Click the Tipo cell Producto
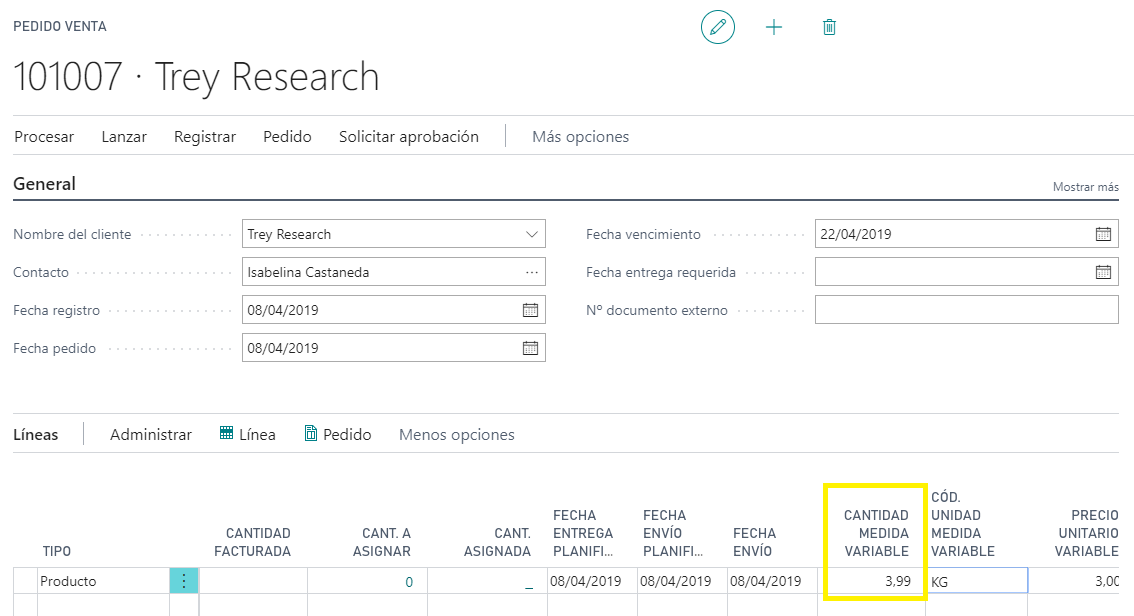The image size is (1134, 616). pos(103,581)
